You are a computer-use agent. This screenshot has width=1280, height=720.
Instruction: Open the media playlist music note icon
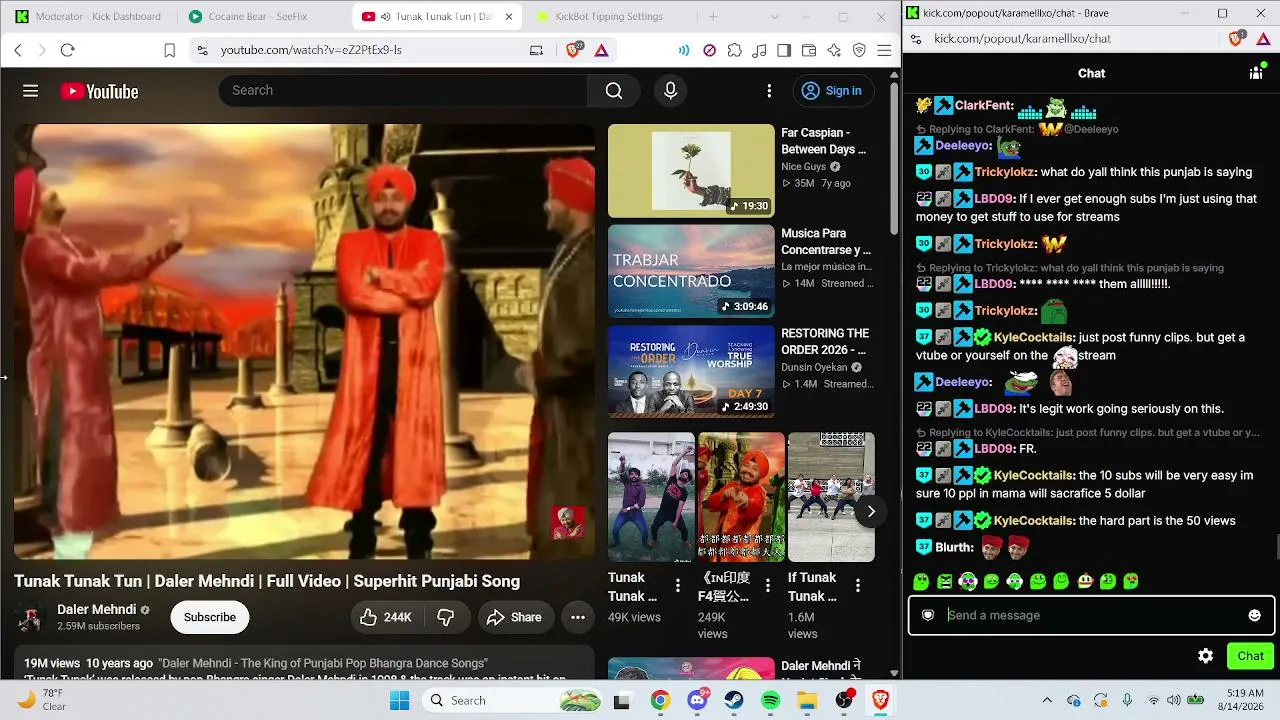pos(760,50)
